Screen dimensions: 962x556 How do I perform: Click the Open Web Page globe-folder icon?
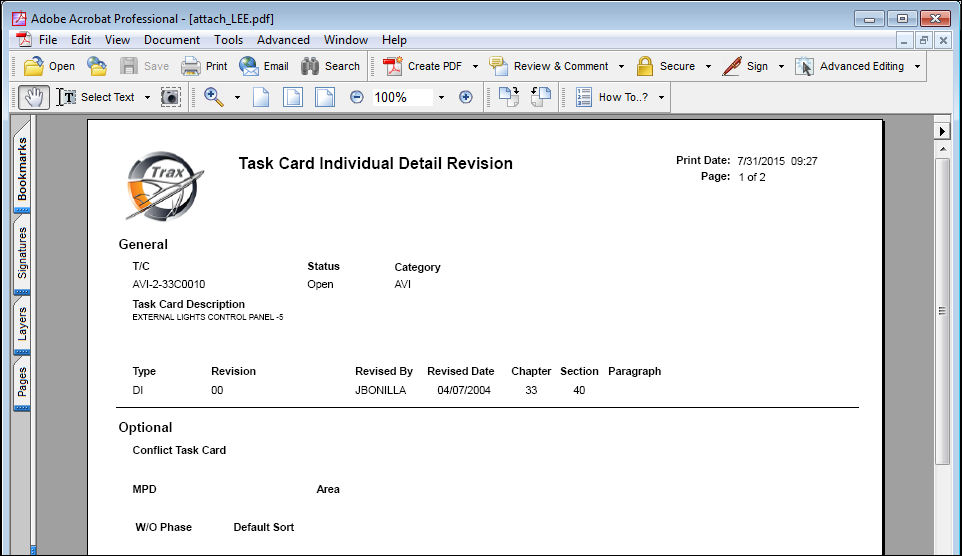click(x=97, y=66)
